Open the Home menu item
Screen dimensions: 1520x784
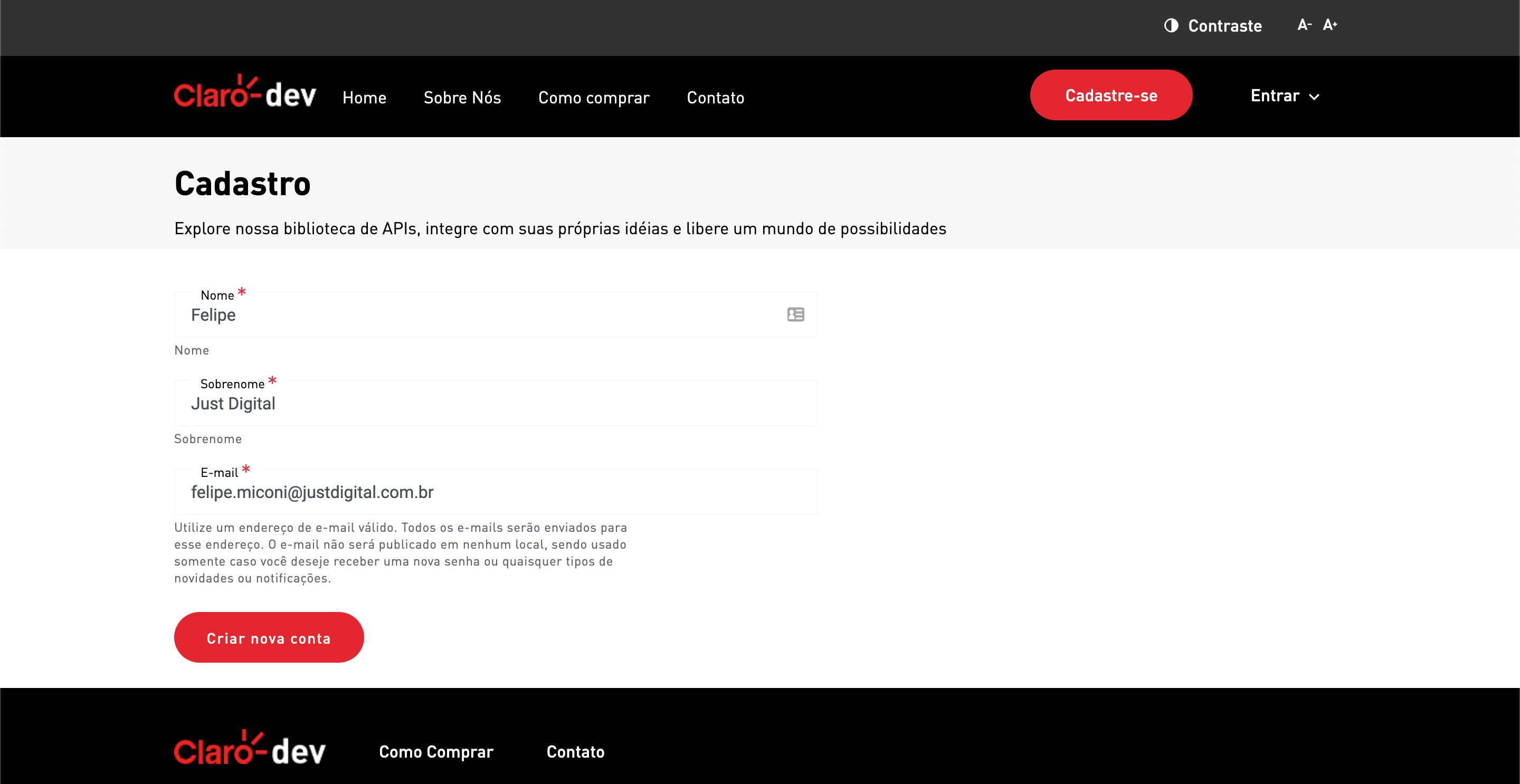click(x=364, y=98)
